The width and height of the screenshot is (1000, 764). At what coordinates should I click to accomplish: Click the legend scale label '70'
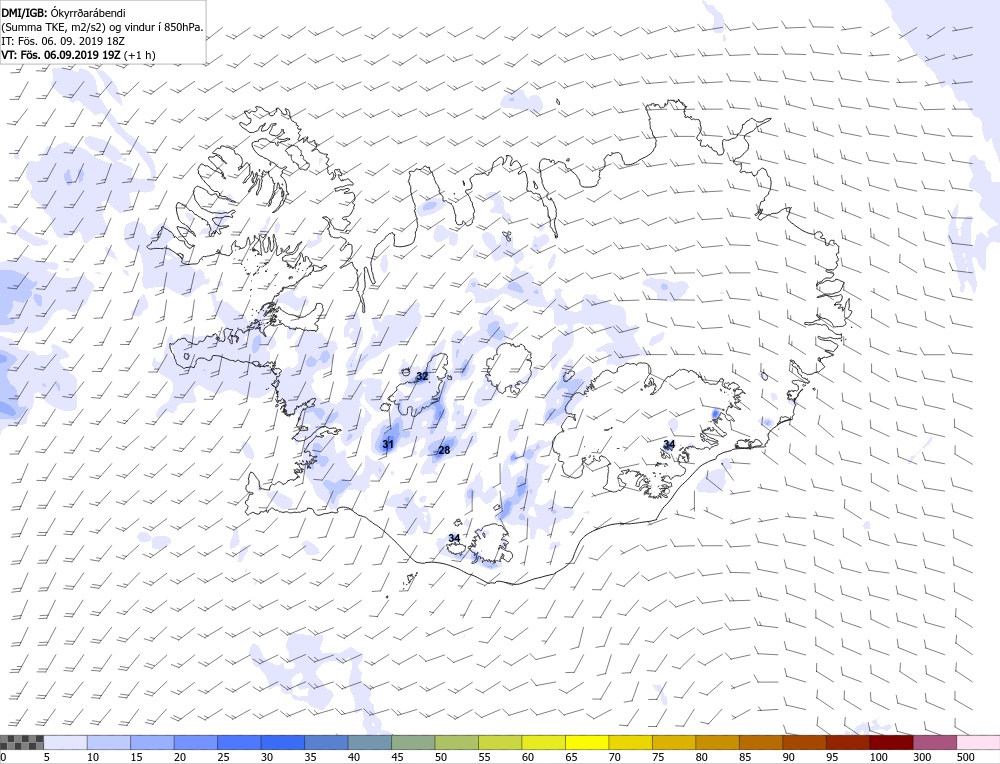[x=614, y=757]
